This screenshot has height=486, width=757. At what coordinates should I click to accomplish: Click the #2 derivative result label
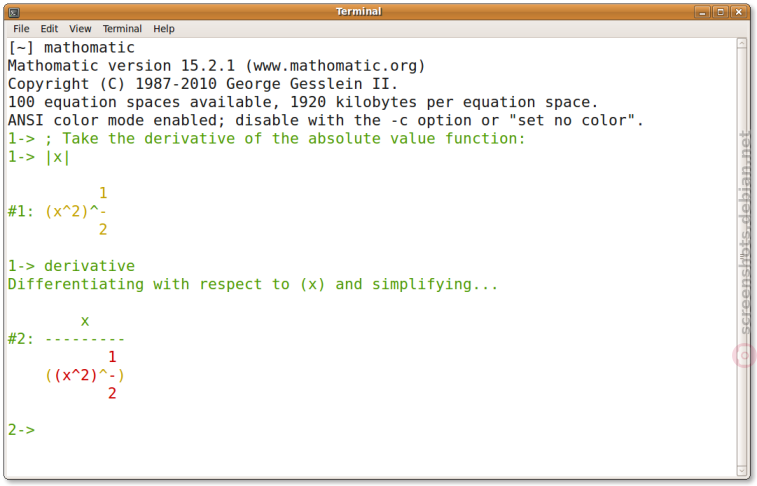(21, 339)
